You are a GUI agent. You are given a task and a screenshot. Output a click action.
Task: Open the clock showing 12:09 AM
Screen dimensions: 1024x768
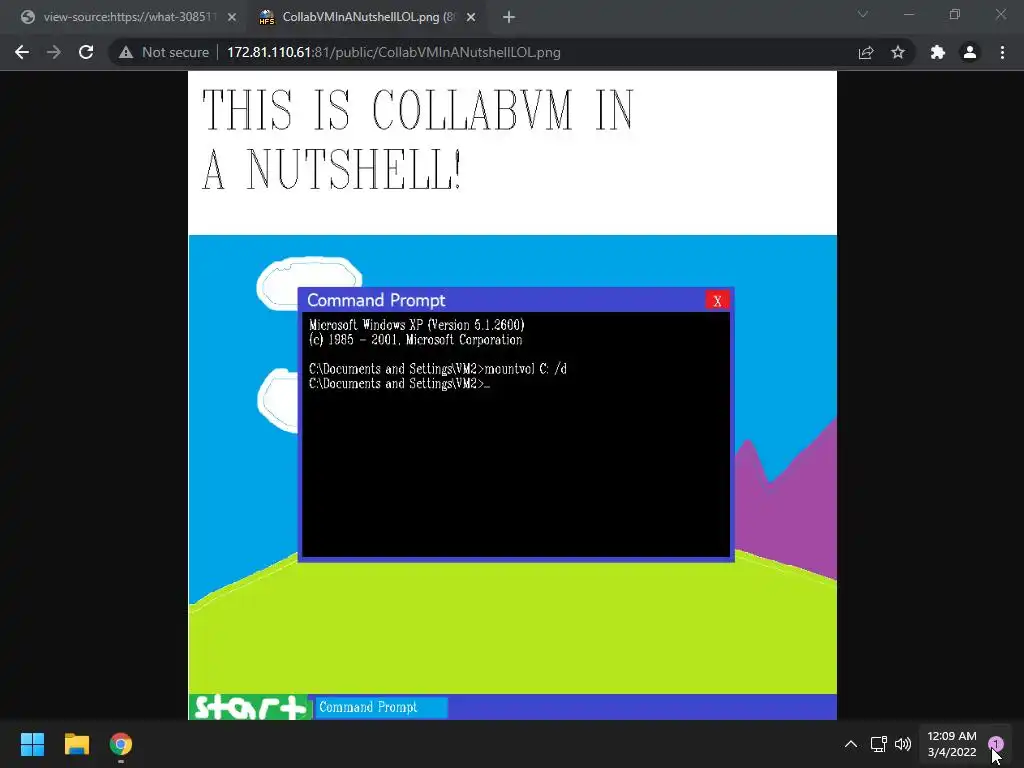click(x=952, y=744)
